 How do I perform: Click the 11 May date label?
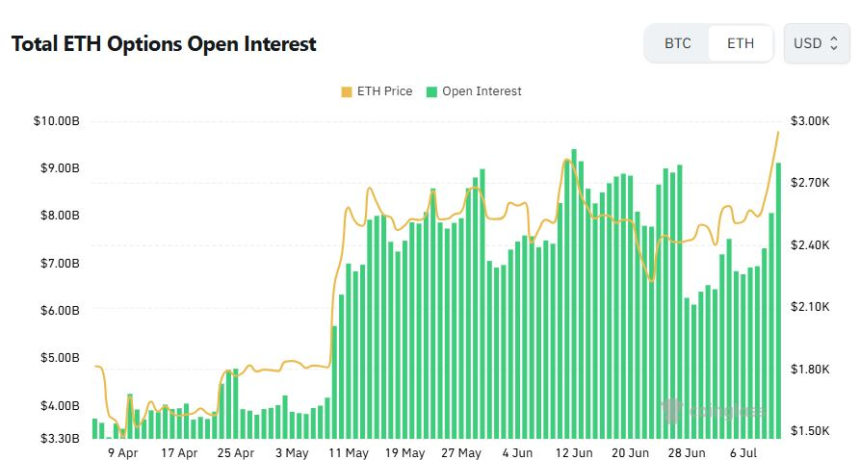click(x=348, y=453)
